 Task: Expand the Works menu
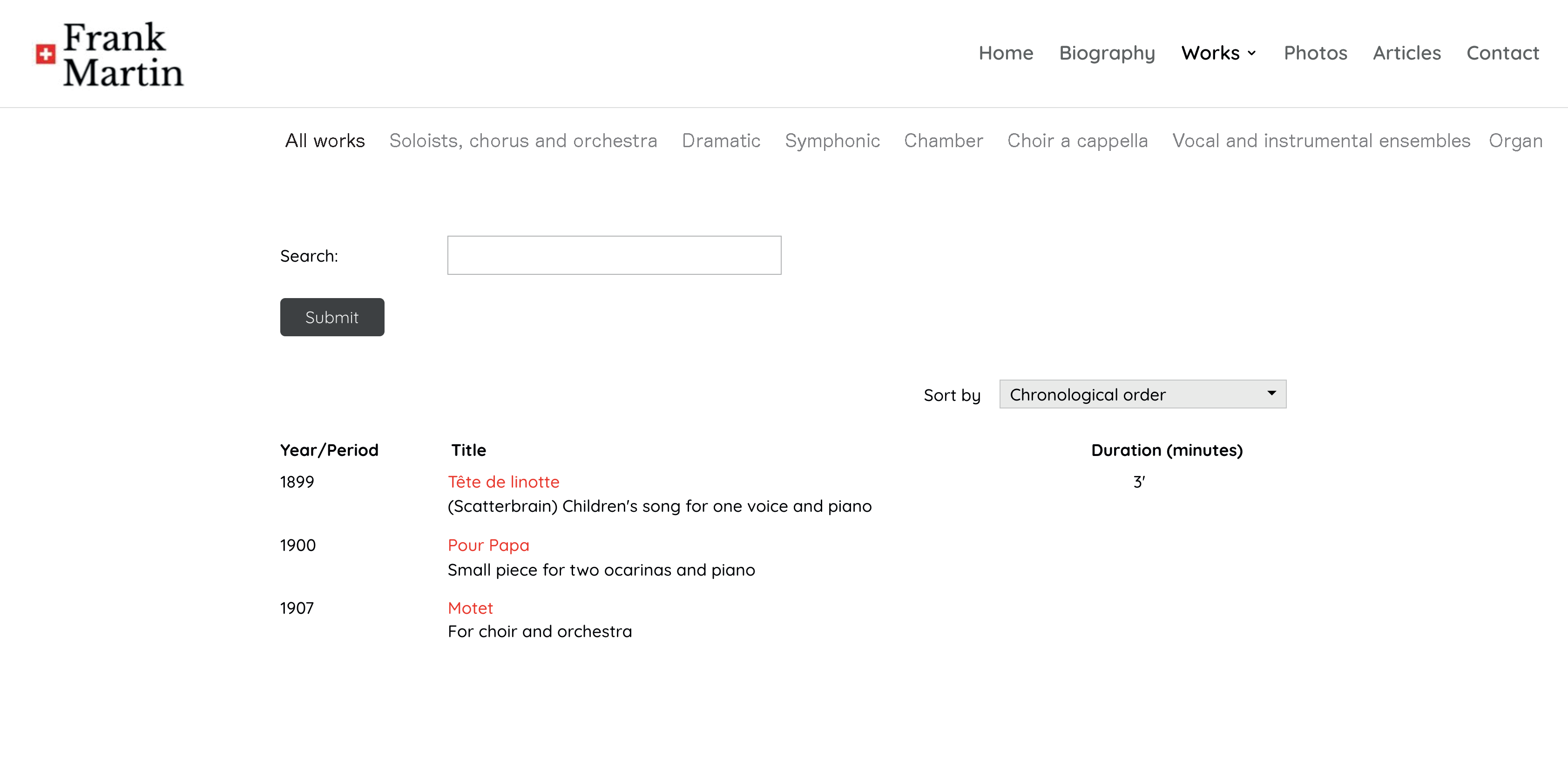pyautogui.click(x=1219, y=53)
